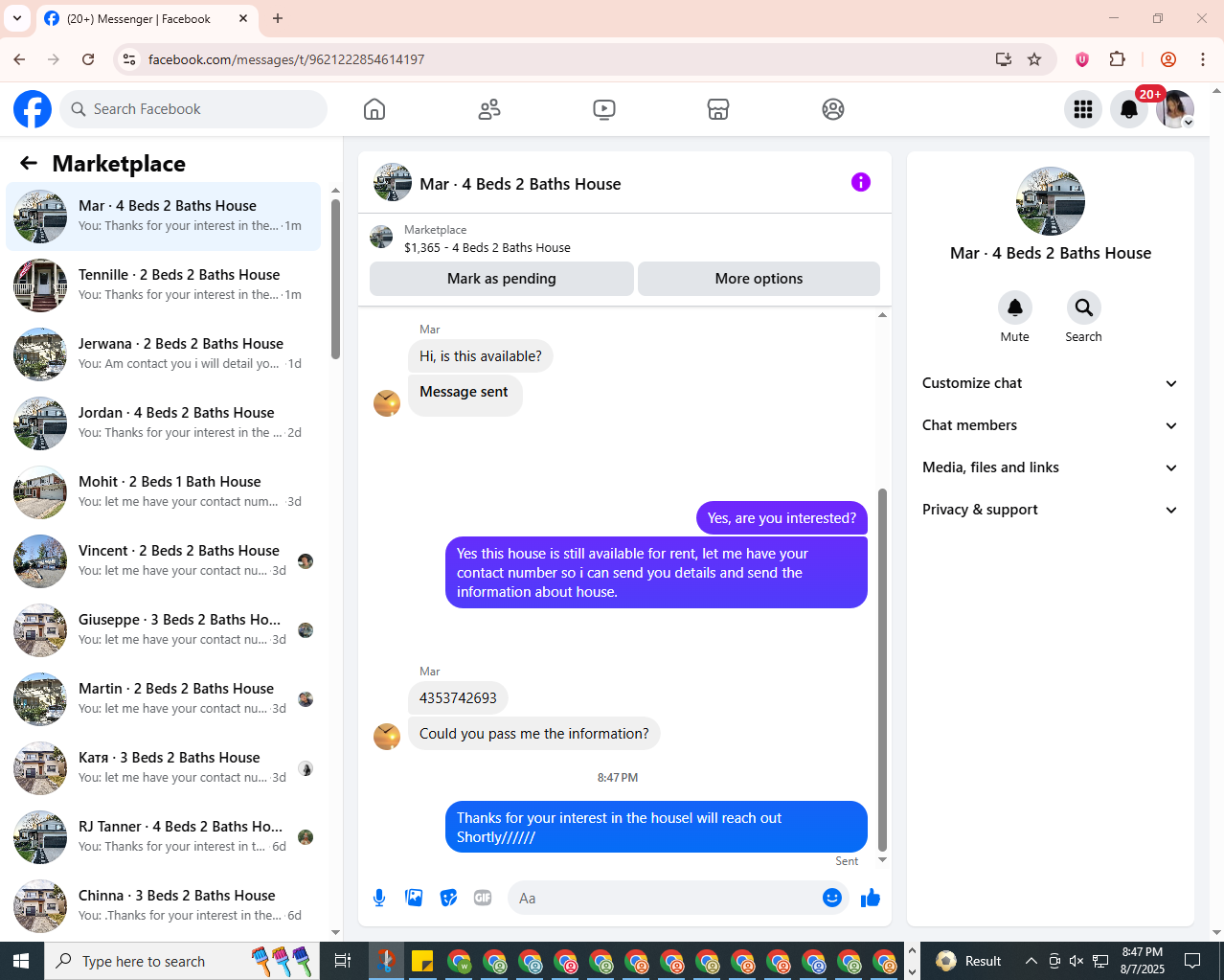The height and width of the screenshot is (980, 1224).
Task: Expand Chat members section
Action: pyautogui.click(x=1051, y=425)
